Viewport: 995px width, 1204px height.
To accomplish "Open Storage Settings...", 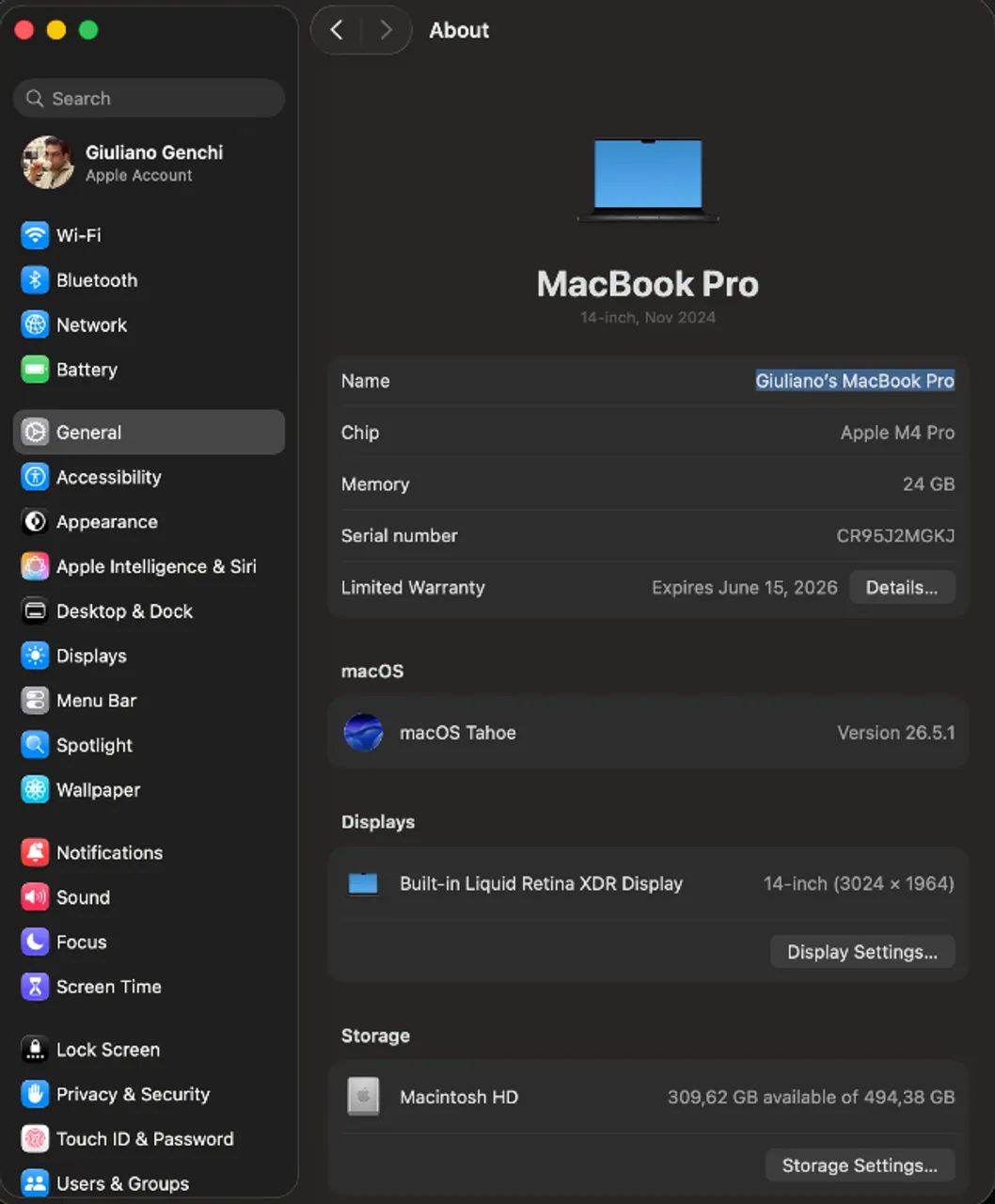I will point(860,1165).
